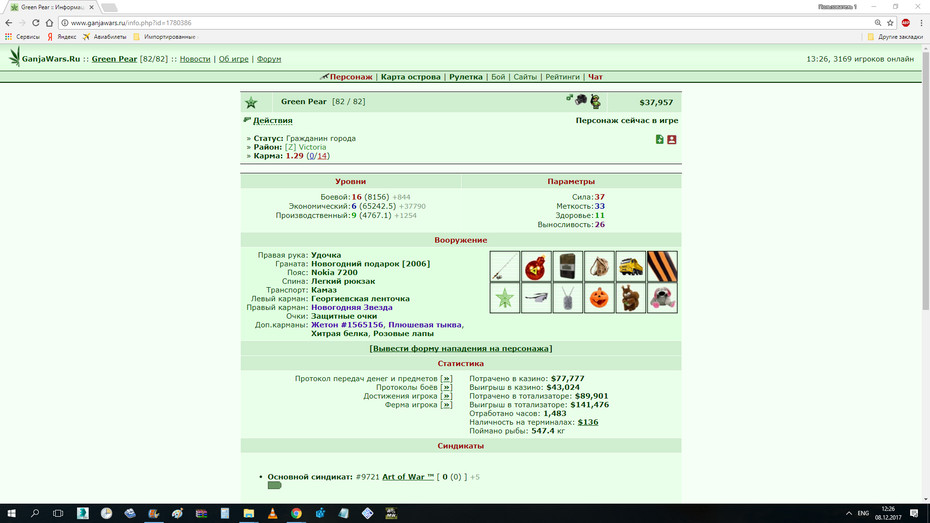Click the $136 terminal cash link
Viewport: 930px width, 523px height.
click(x=588, y=422)
